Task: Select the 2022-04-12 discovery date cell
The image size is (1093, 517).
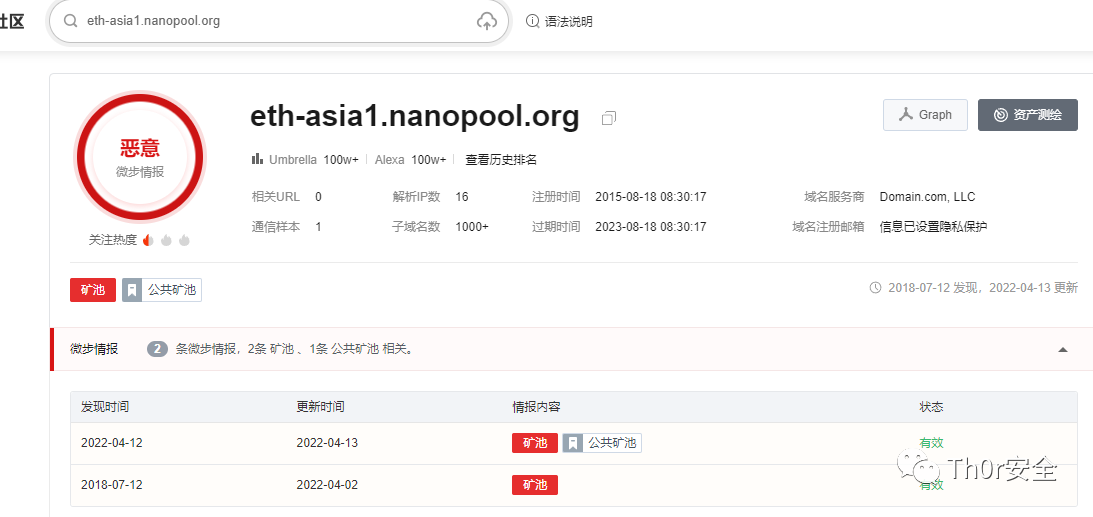Action: click(x=112, y=442)
